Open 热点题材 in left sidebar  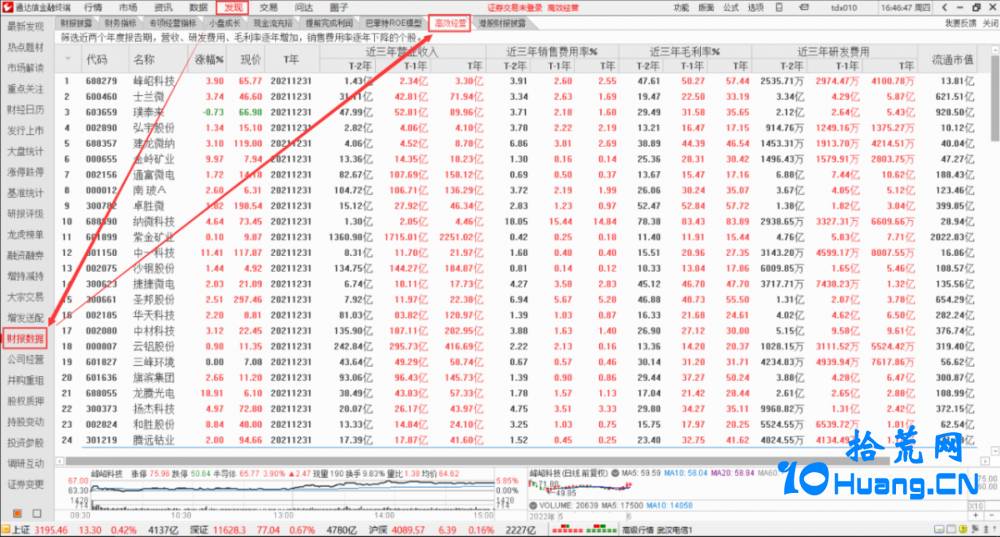click(x=26, y=48)
